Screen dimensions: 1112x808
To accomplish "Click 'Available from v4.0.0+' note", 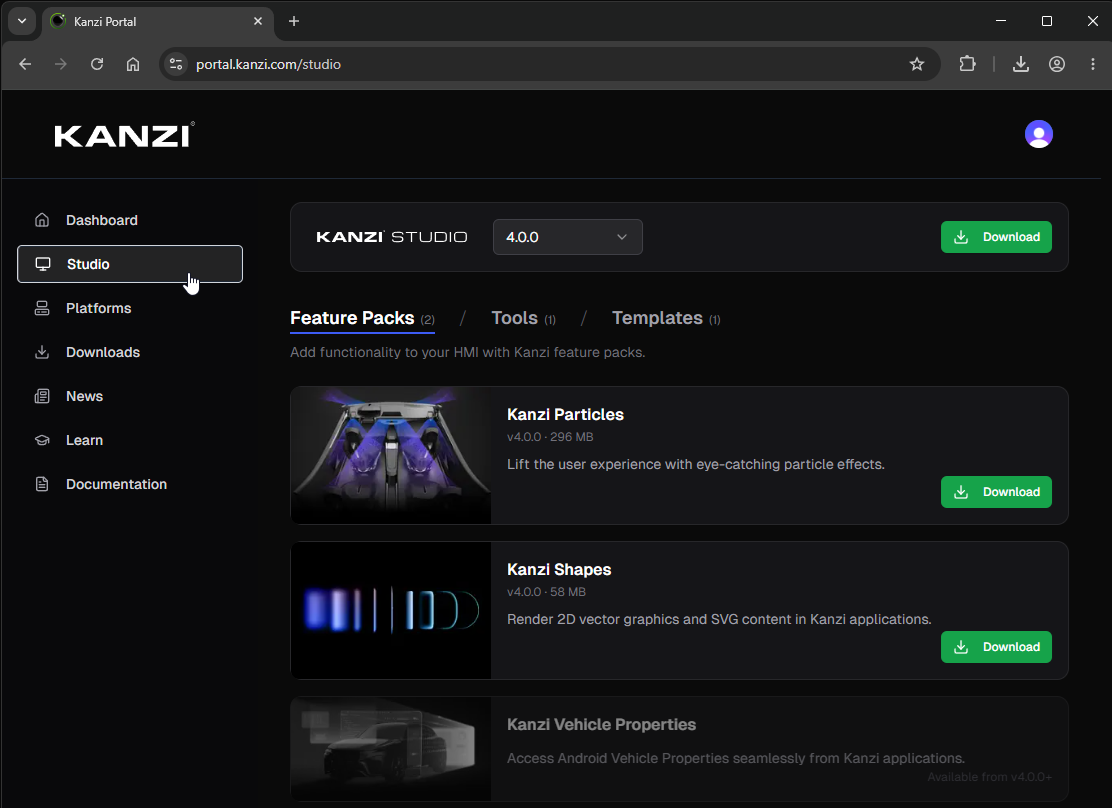I will (x=989, y=777).
